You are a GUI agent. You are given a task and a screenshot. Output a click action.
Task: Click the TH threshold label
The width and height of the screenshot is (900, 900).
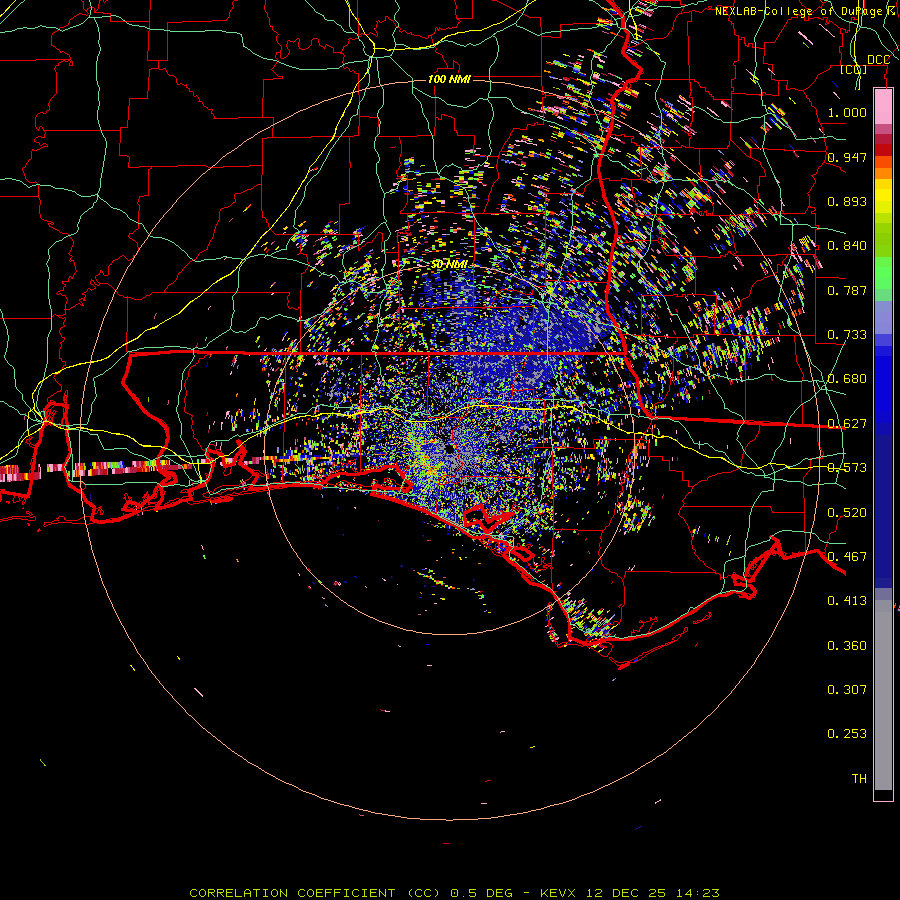click(x=859, y=779)
